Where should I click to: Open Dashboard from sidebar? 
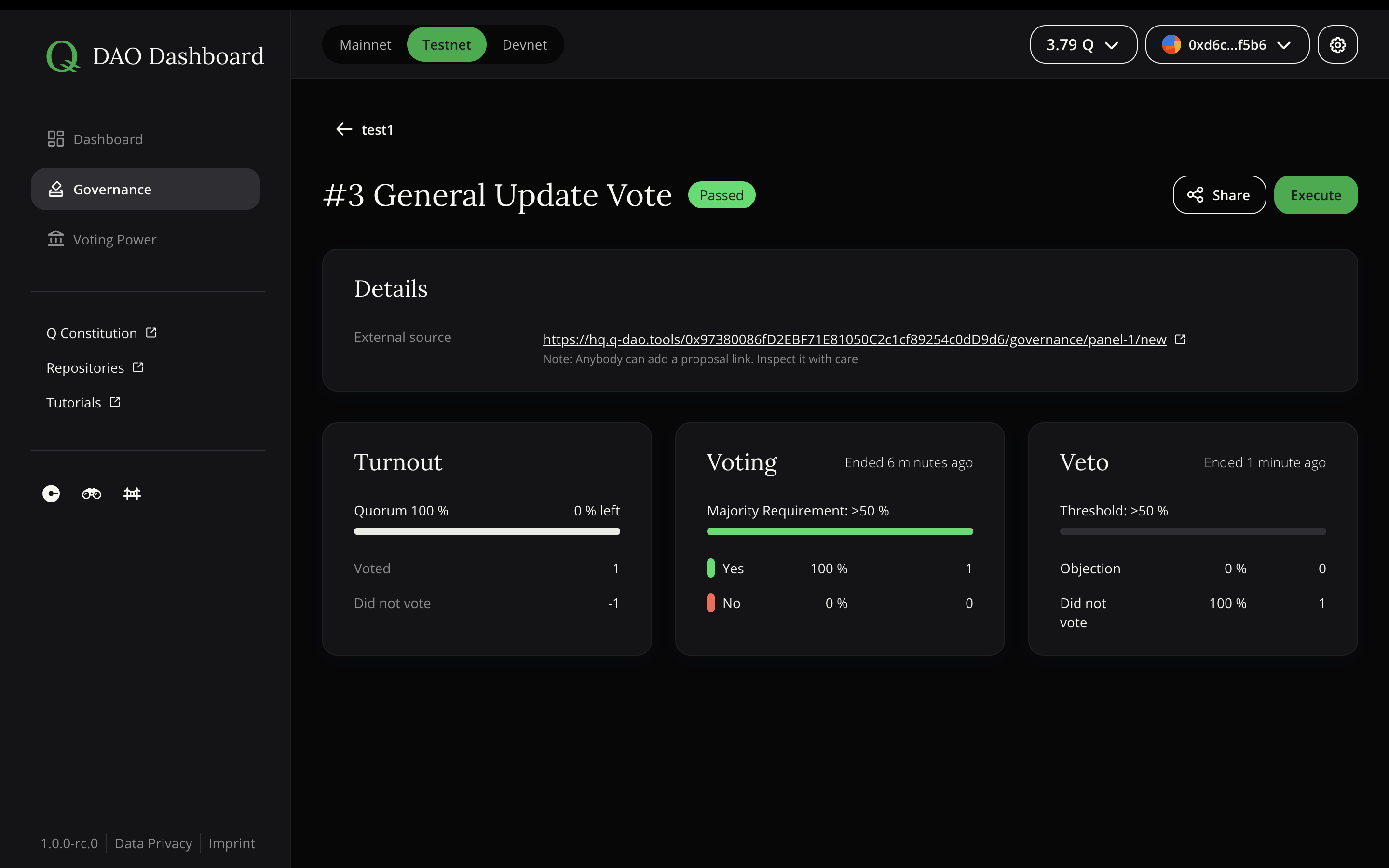pyautogui.click(x=108, y=139)
